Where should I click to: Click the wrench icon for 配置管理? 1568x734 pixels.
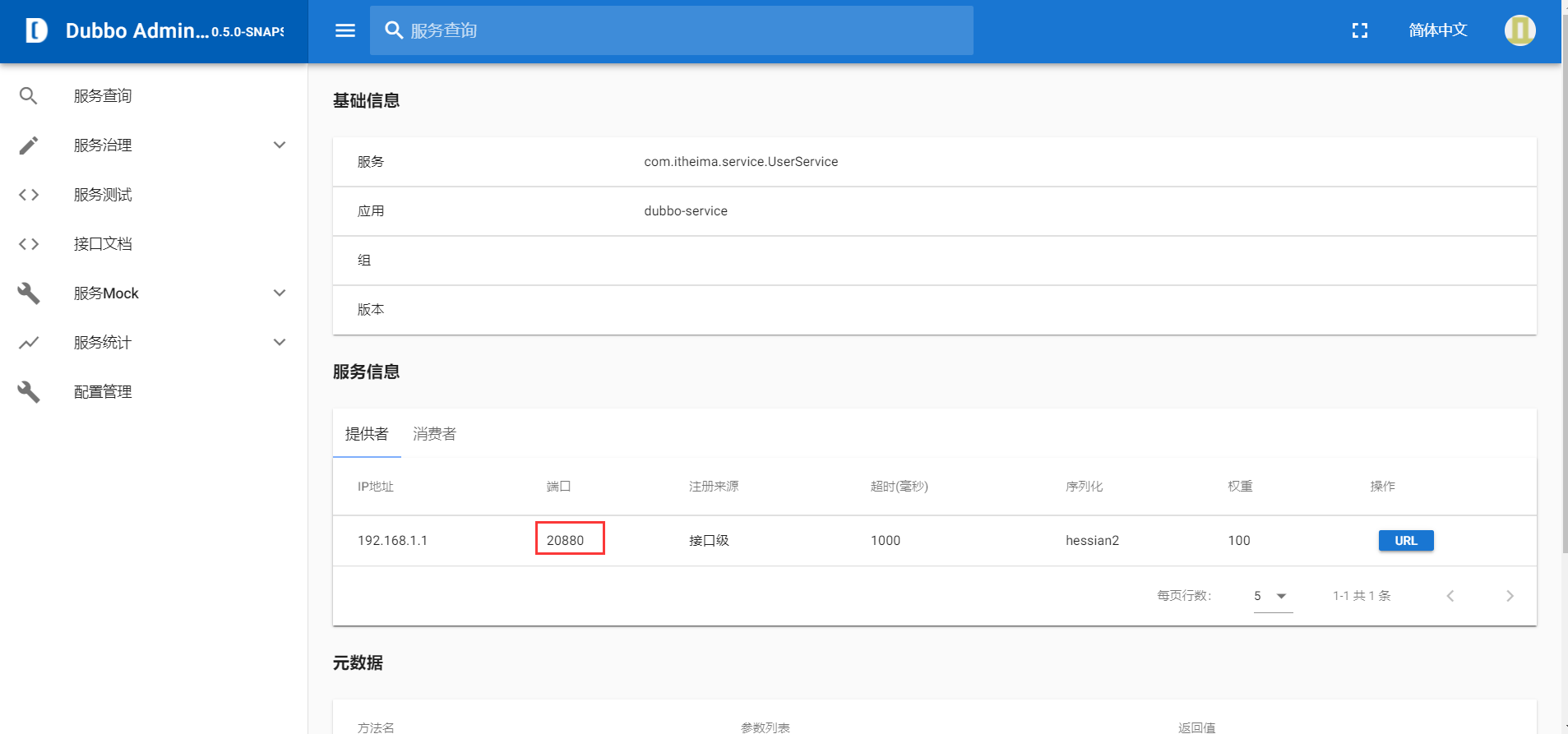[29, 392]
